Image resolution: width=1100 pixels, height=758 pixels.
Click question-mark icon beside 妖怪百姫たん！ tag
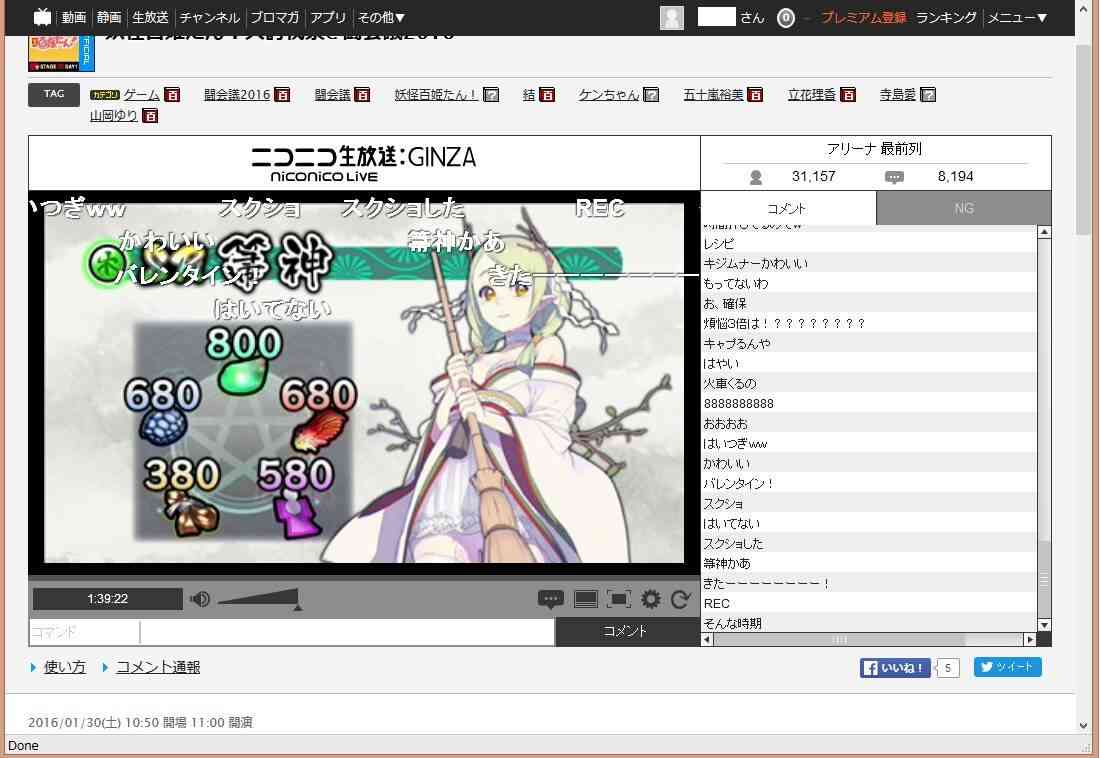pos(491,95)
